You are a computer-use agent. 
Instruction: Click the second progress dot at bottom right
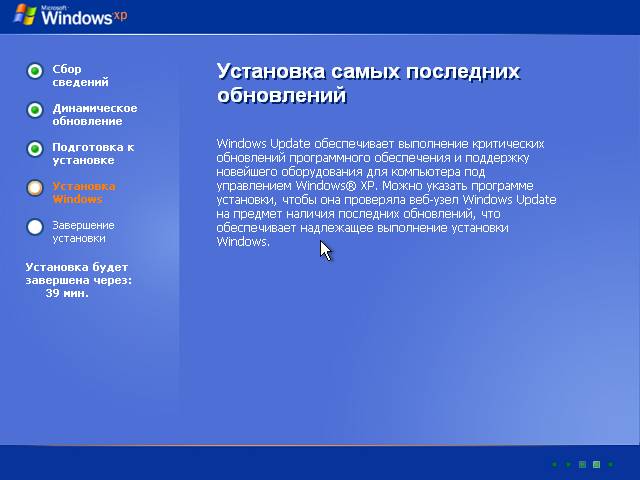pos(568,464)
